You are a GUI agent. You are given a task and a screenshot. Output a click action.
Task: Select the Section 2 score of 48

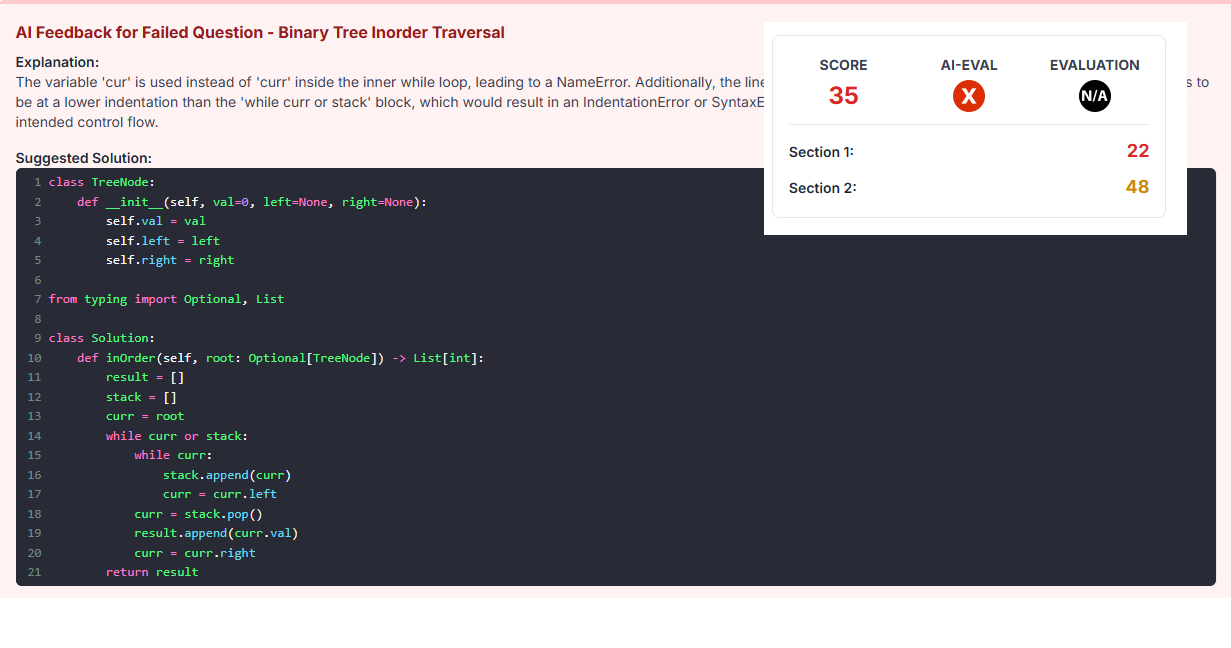(1137, 187)
